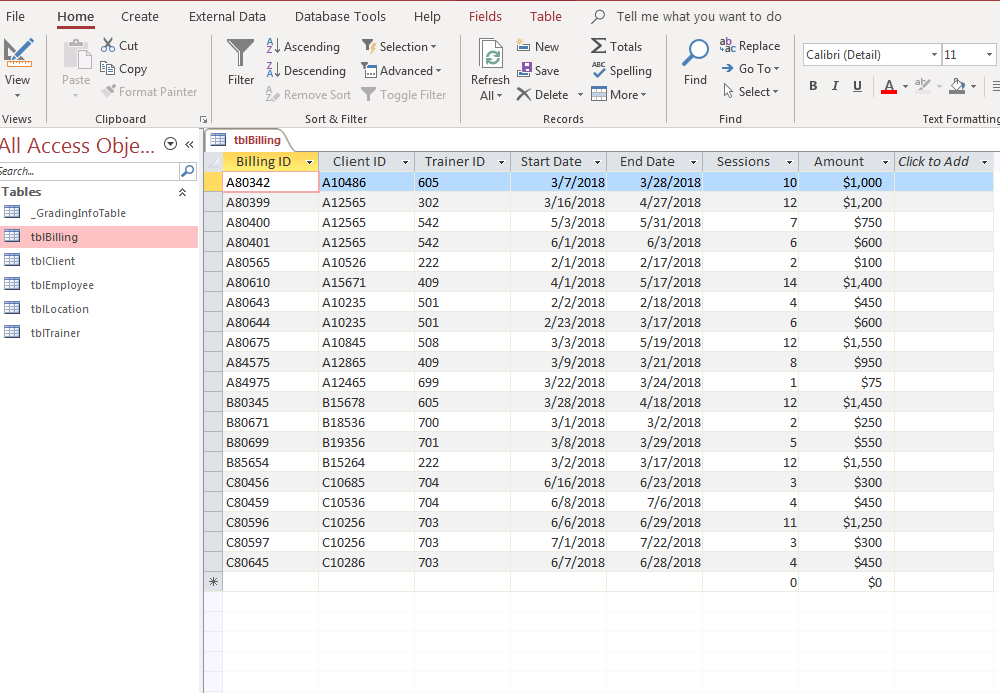Open the Database Tools tab
Screen dimensions: 1000x693
pos(340,16)
